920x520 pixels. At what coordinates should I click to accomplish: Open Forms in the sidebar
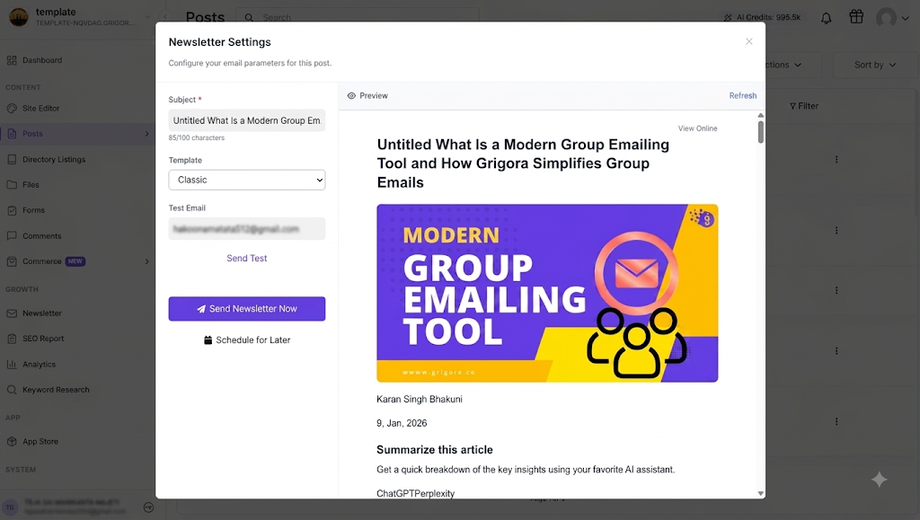tap(33, 210)
